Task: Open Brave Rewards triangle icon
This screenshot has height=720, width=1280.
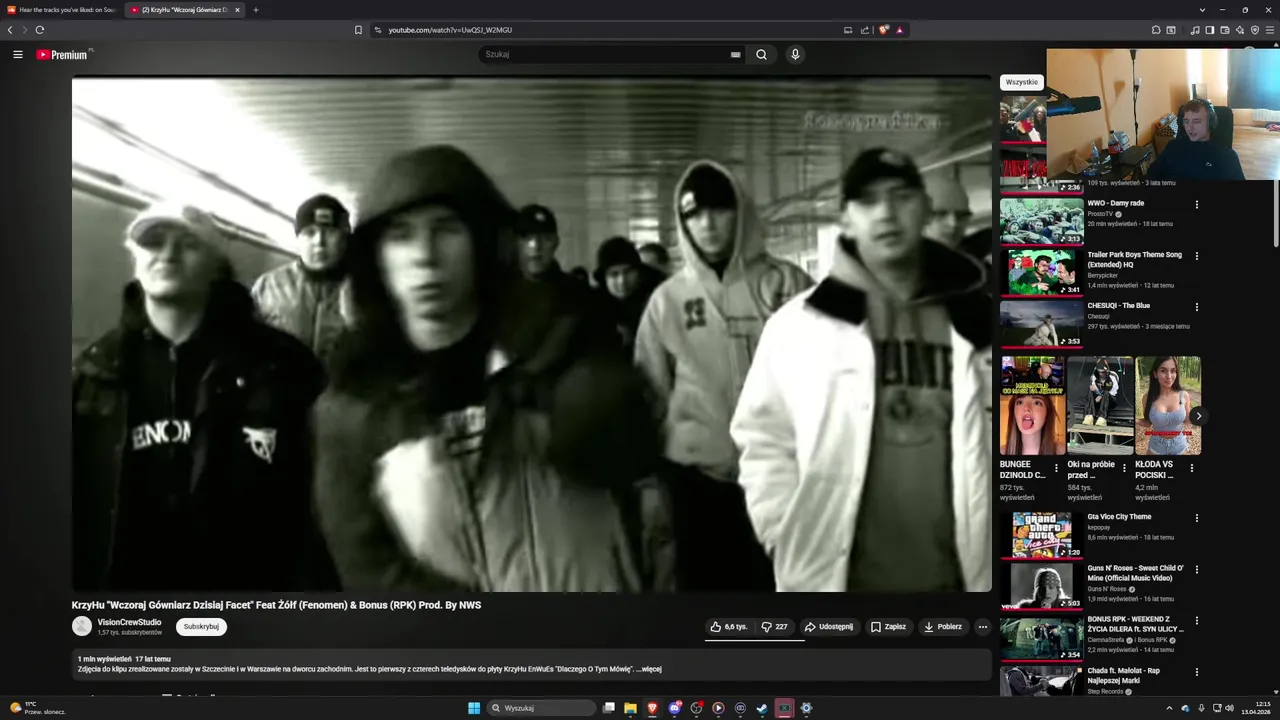Action: (899, 30)
